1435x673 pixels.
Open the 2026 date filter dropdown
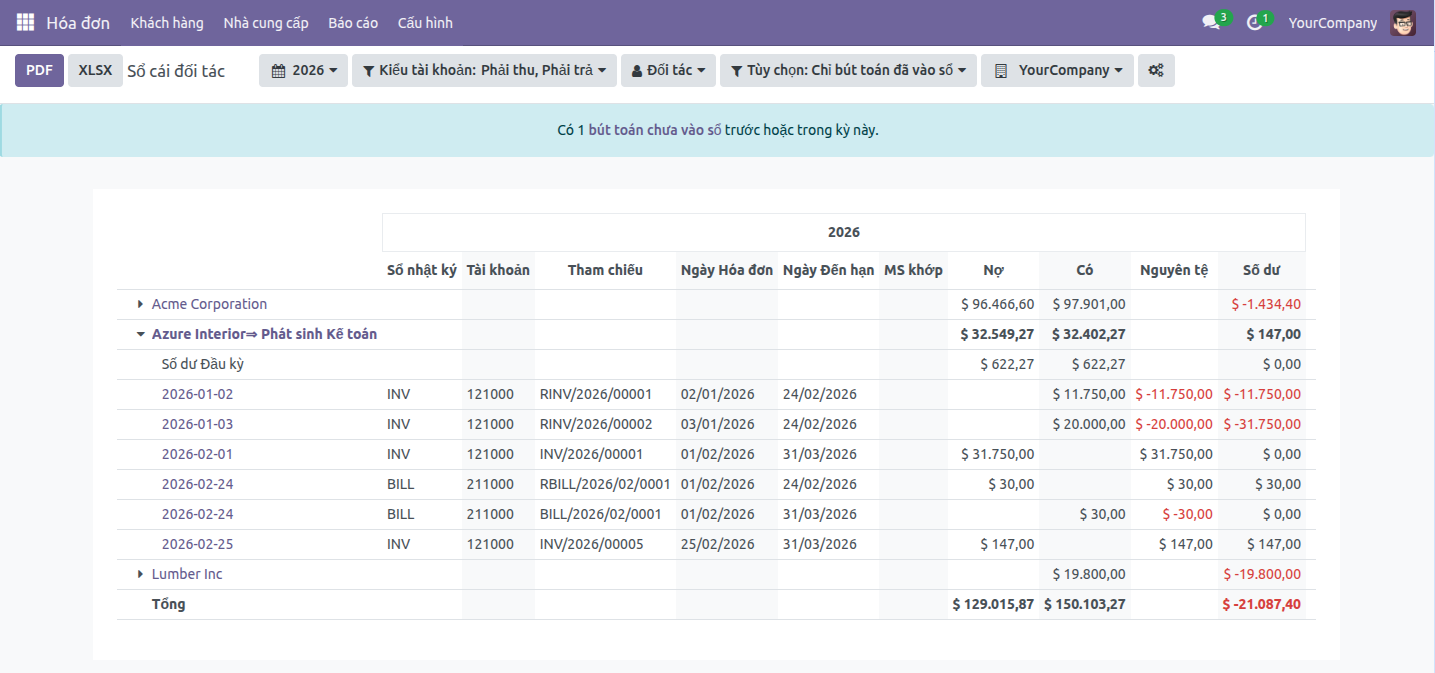click(x=303, y=70)
